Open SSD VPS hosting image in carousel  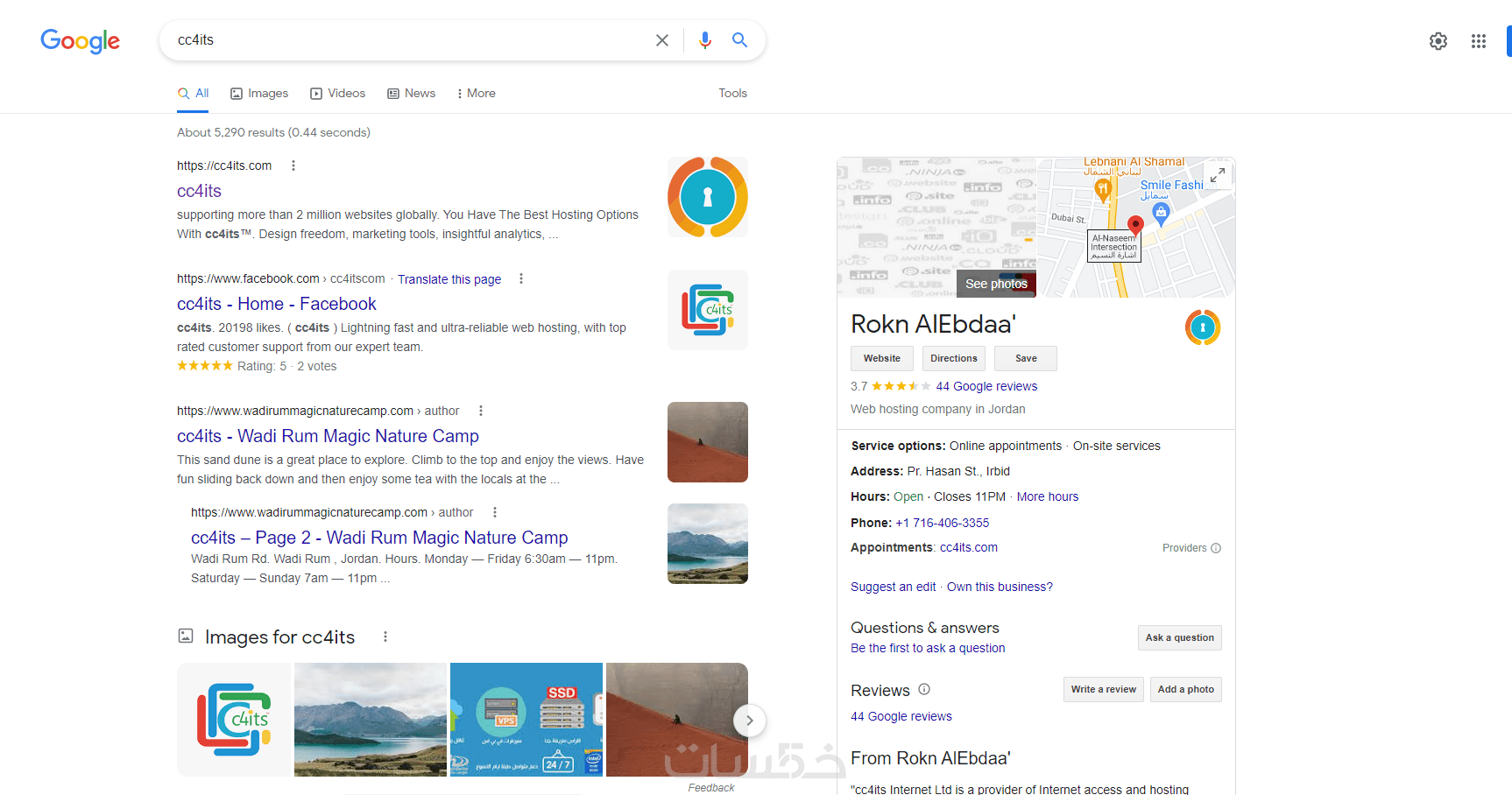[x=526, y=720]
